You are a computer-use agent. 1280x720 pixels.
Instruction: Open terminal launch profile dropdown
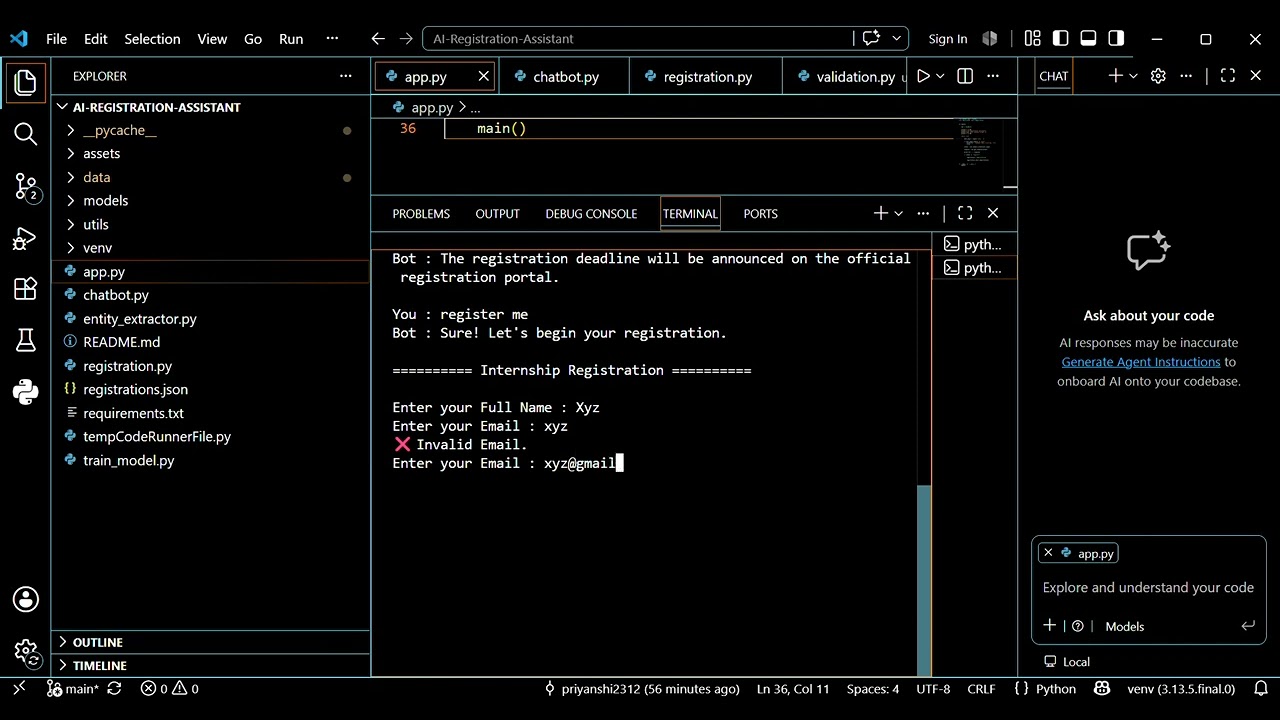[x=898, y=213]
